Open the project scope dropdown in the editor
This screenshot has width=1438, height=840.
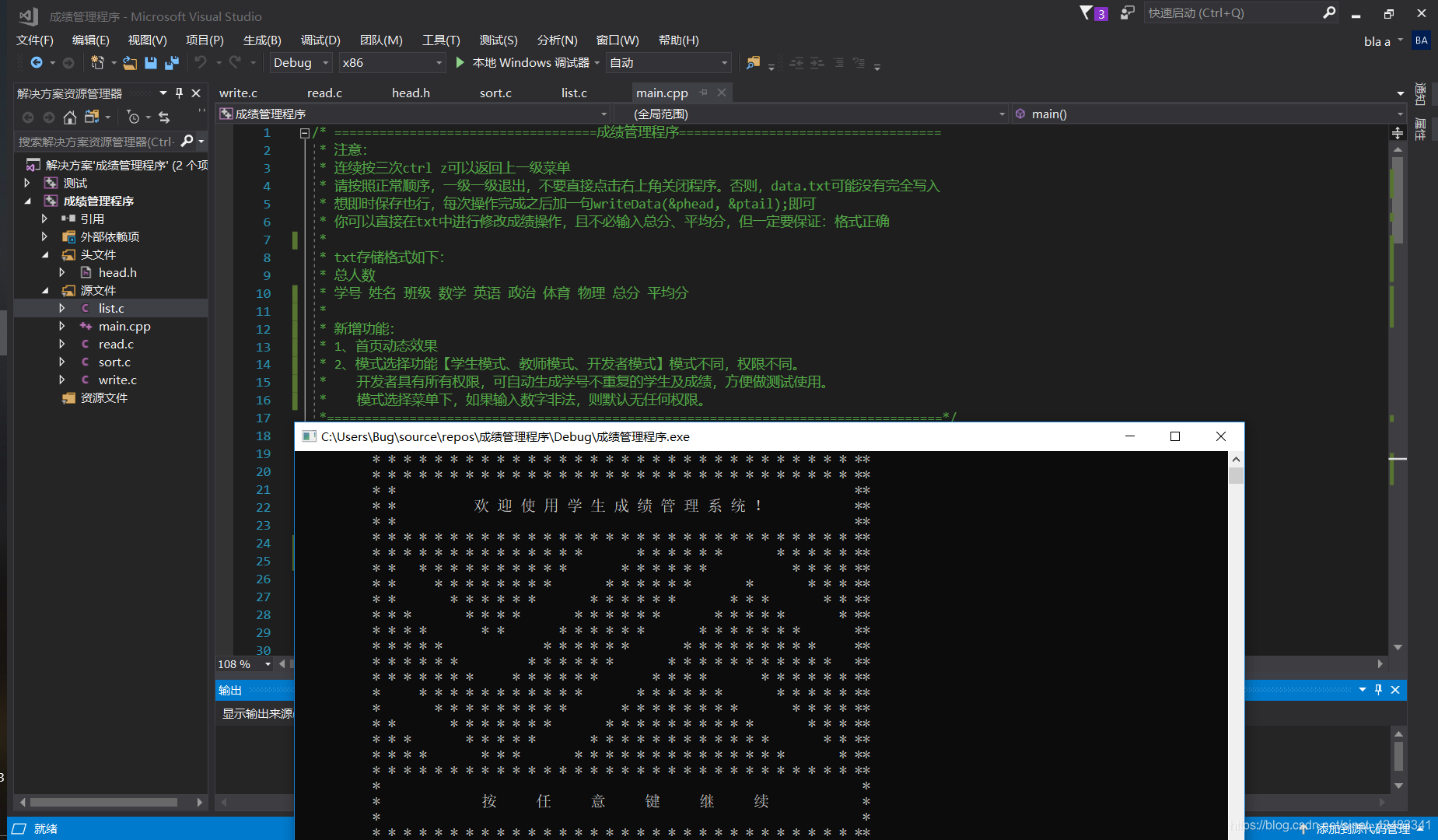(x=414, y=114)
